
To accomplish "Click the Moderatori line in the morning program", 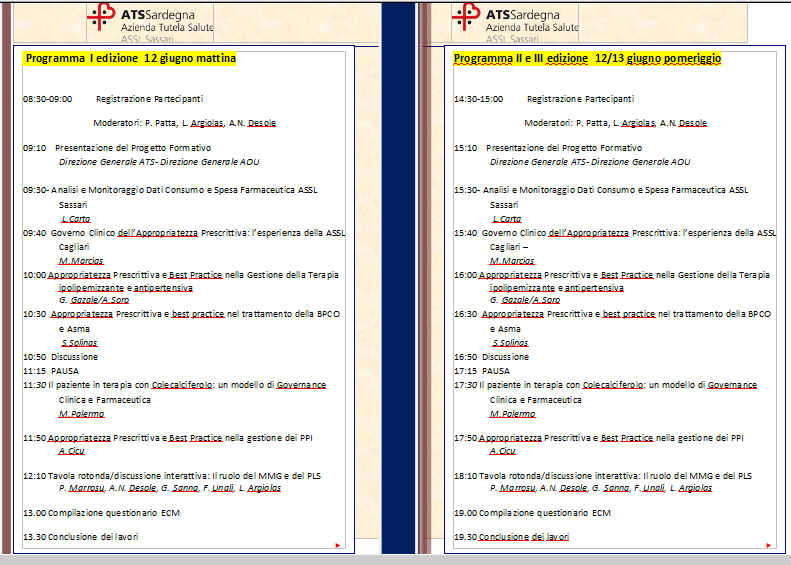I will pyautogui.click(x=185, y=123).
